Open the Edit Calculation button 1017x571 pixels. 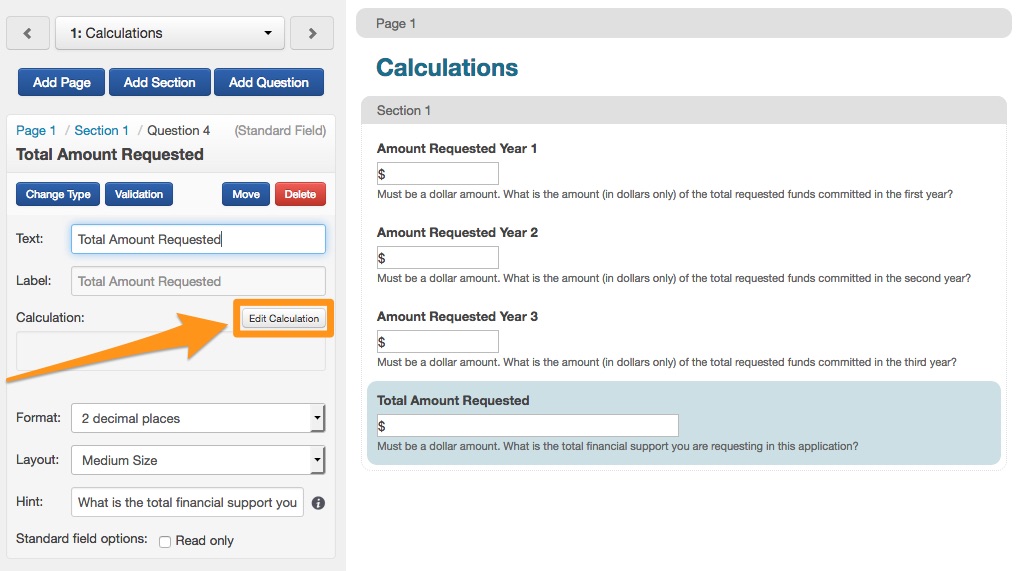(x=284, y=318)
